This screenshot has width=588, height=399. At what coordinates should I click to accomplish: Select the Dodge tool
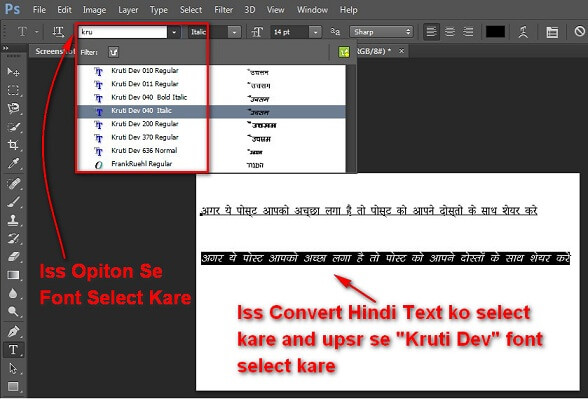13,311
